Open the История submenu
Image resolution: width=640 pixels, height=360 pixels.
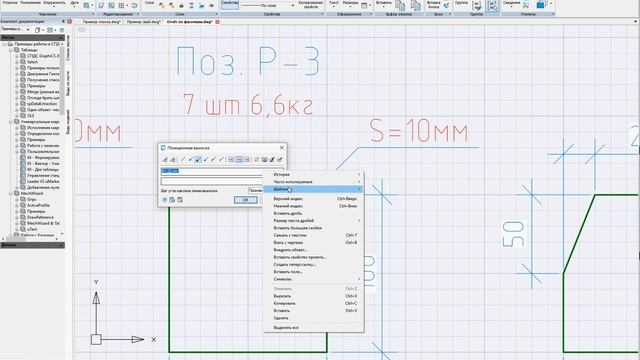313,174
